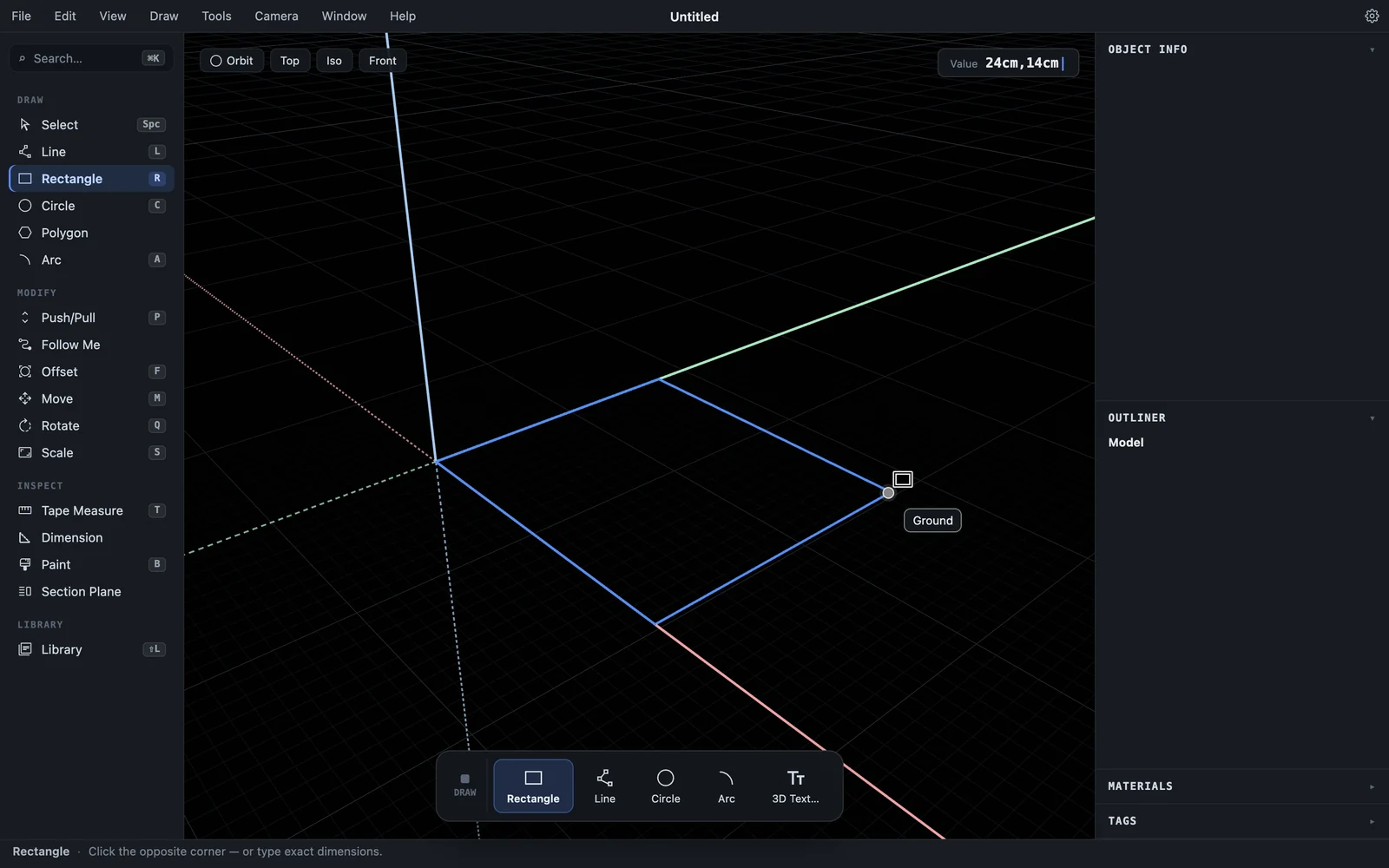Focus the Search tools field
This screenshot has height=868, width=1389.
(x=91, y=58)
